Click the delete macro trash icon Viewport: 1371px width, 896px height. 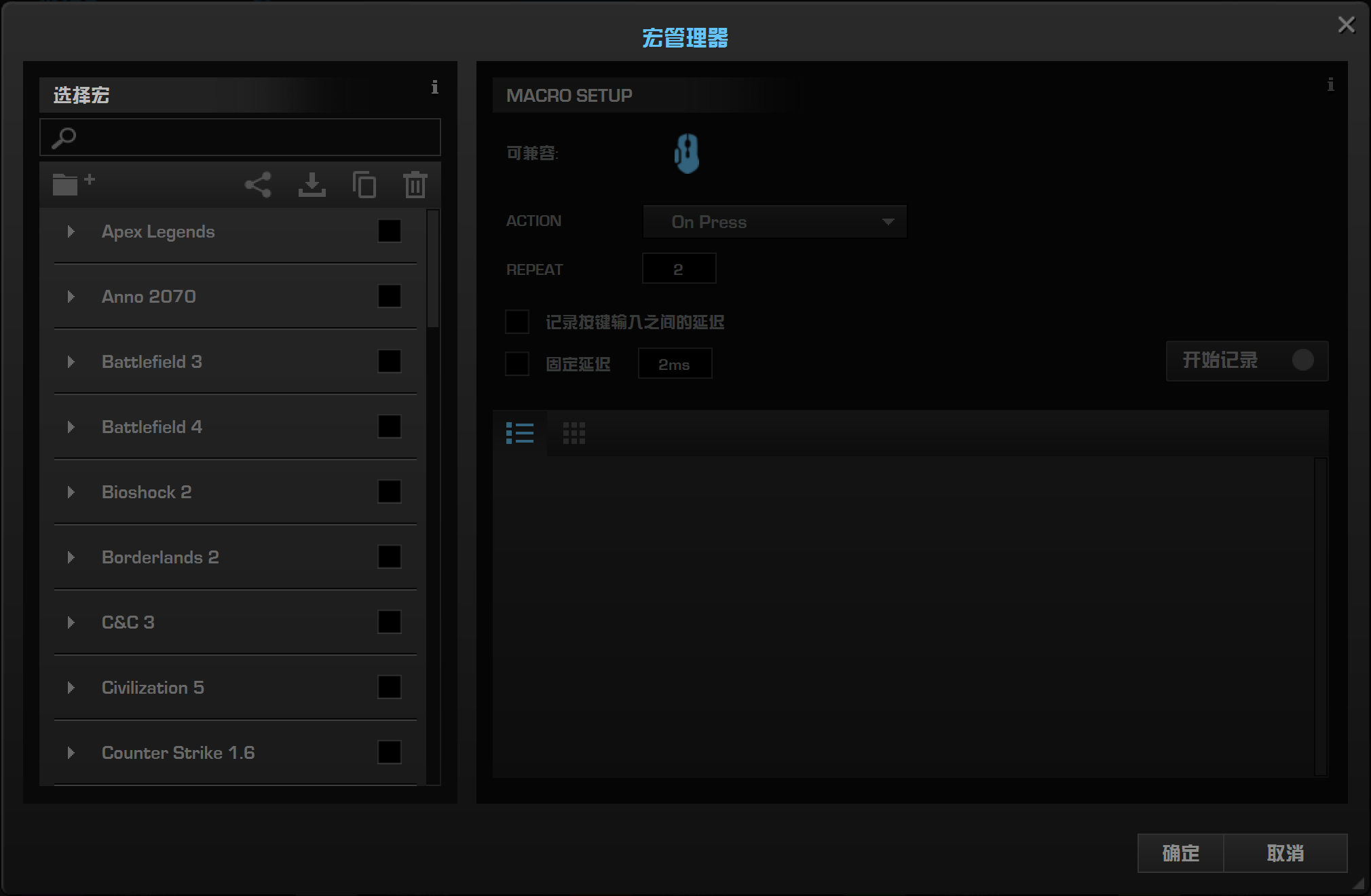point(415,185)
